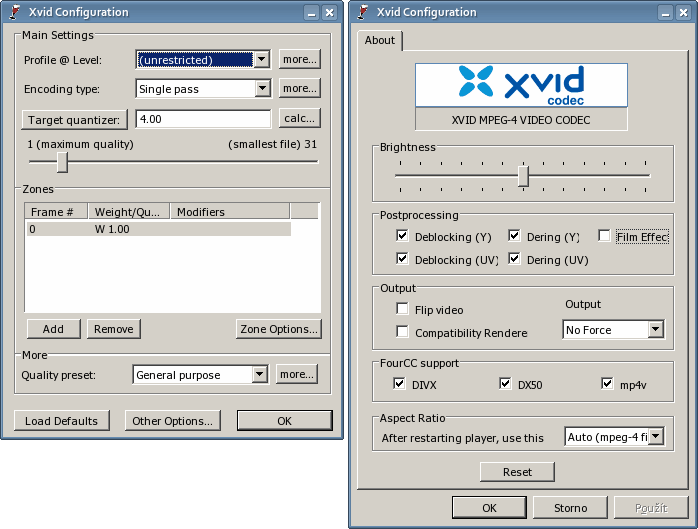Click Load Defaults button

click(61, 421)
